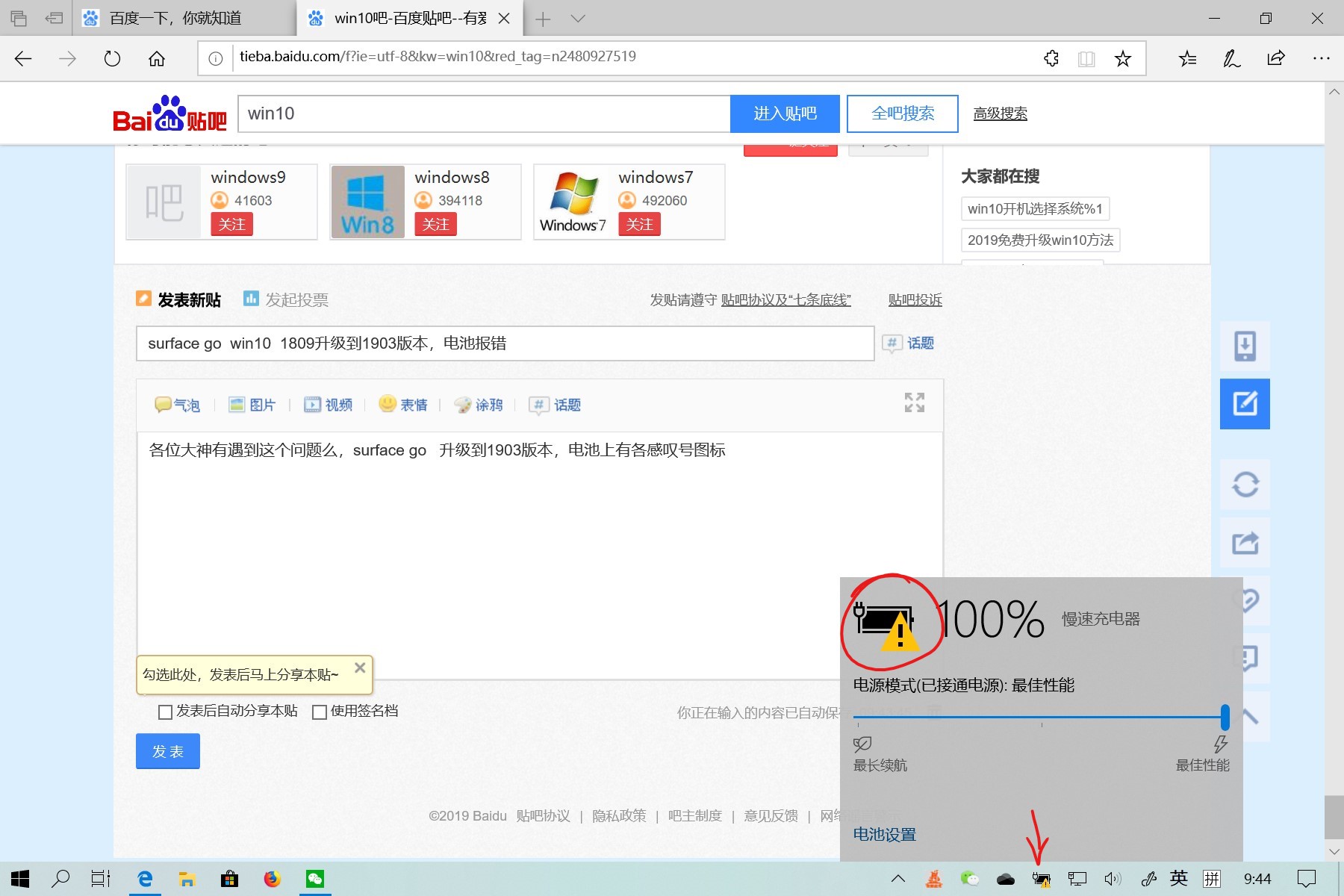Click the 全吧搜索 button
1344x896 pixels.
click(903, 113)
